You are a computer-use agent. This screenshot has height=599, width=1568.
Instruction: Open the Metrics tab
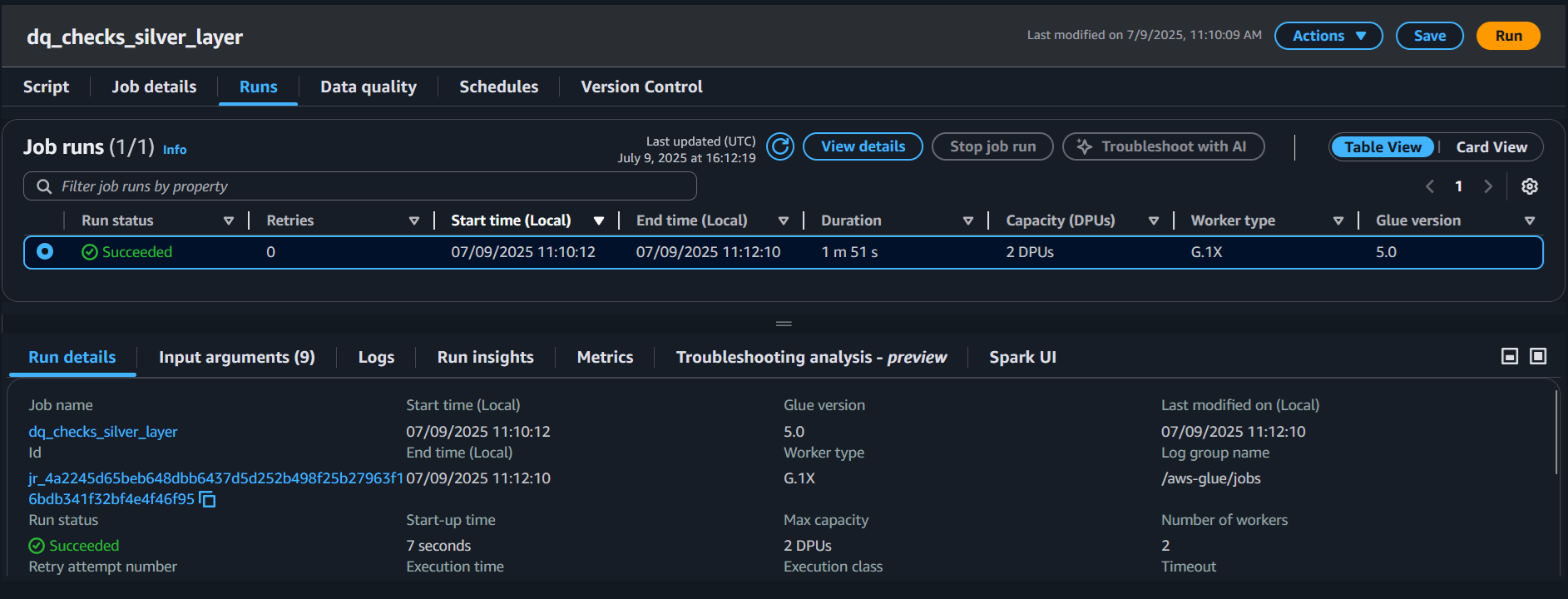tap(605, 357)
